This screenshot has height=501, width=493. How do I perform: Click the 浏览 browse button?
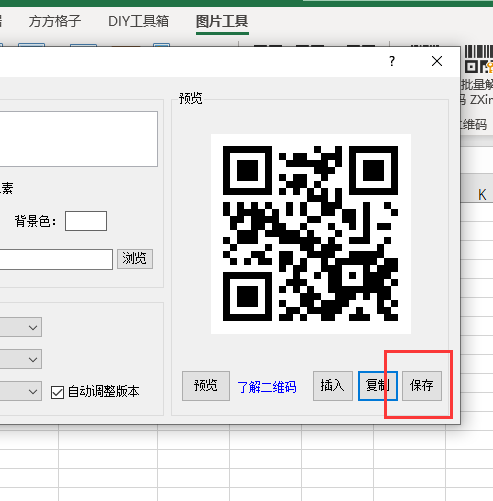tap(135, 259)
